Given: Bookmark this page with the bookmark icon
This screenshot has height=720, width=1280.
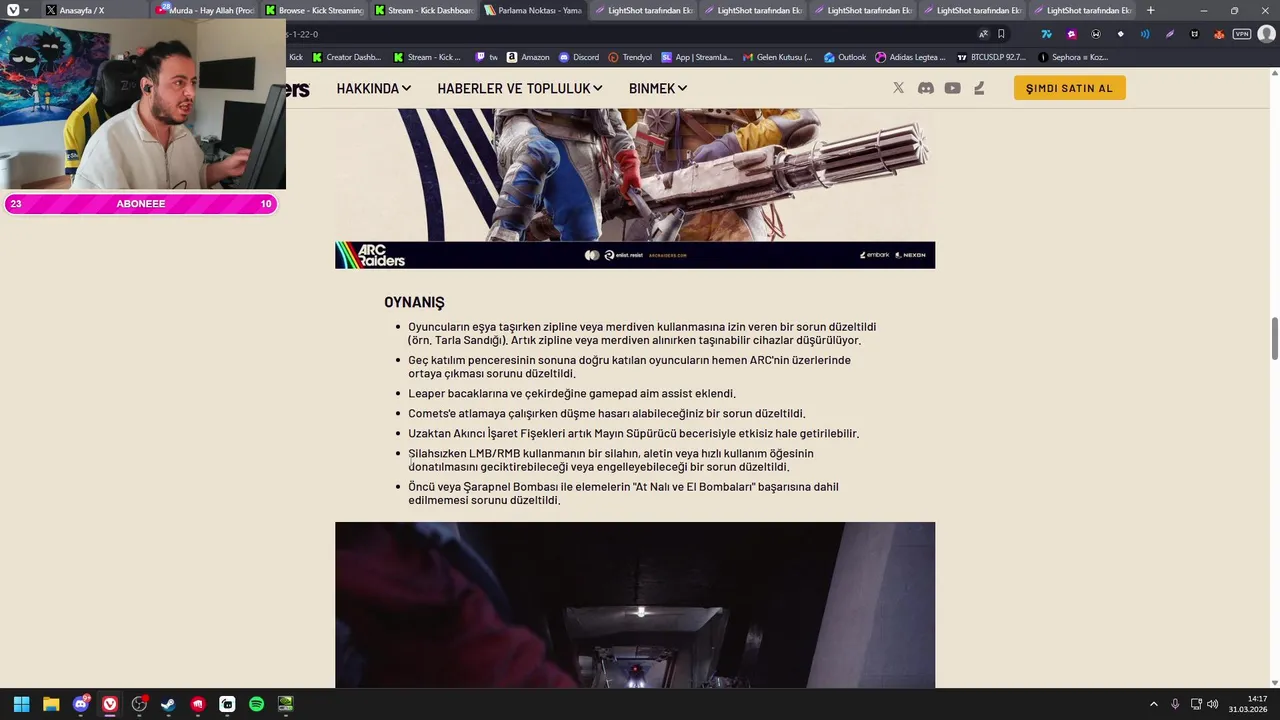Looking at the screenshot, I should pos(1001,34).
